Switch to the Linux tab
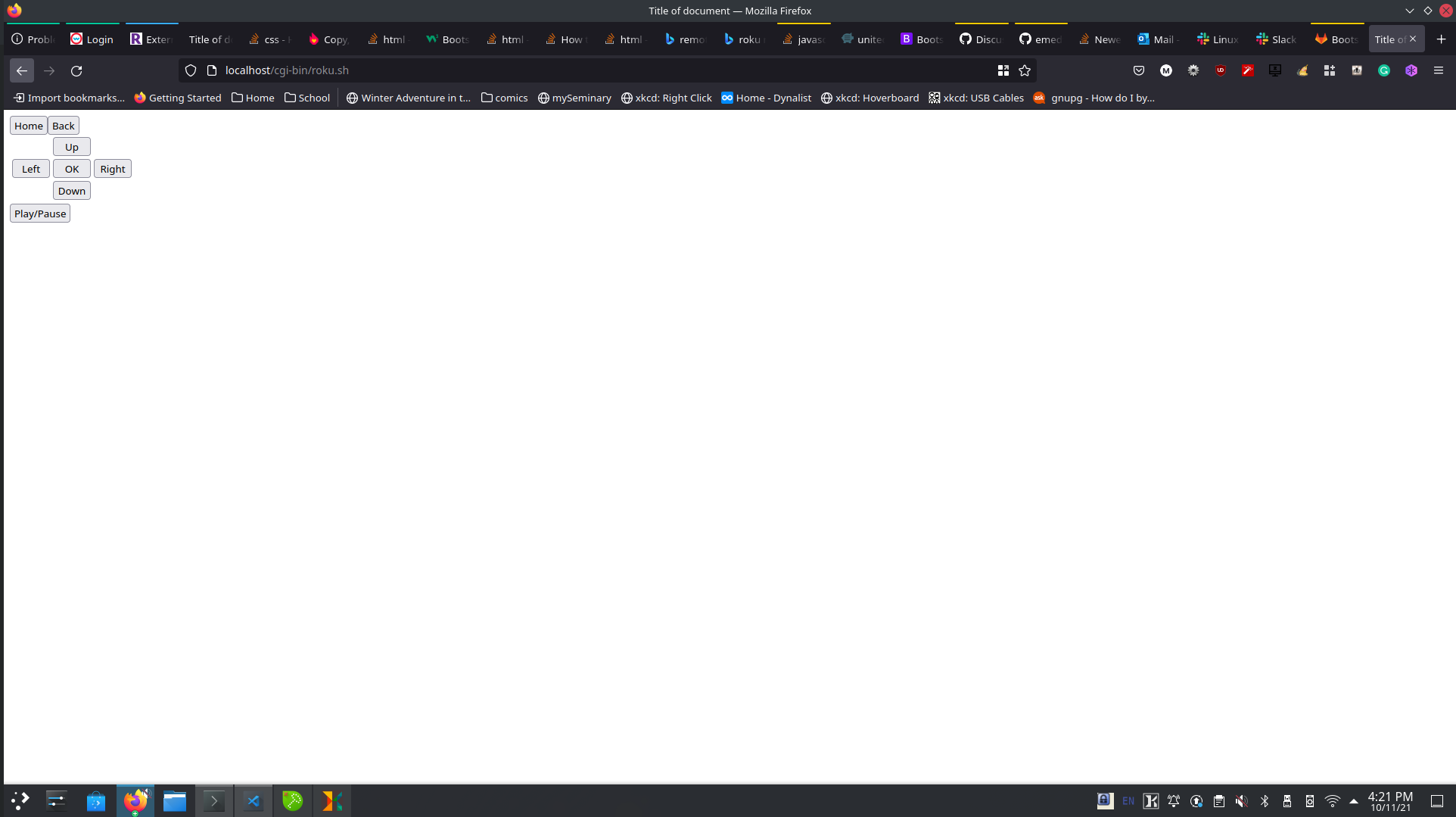The width and height of the screenshot is (1456, 817). (1218, 39)
